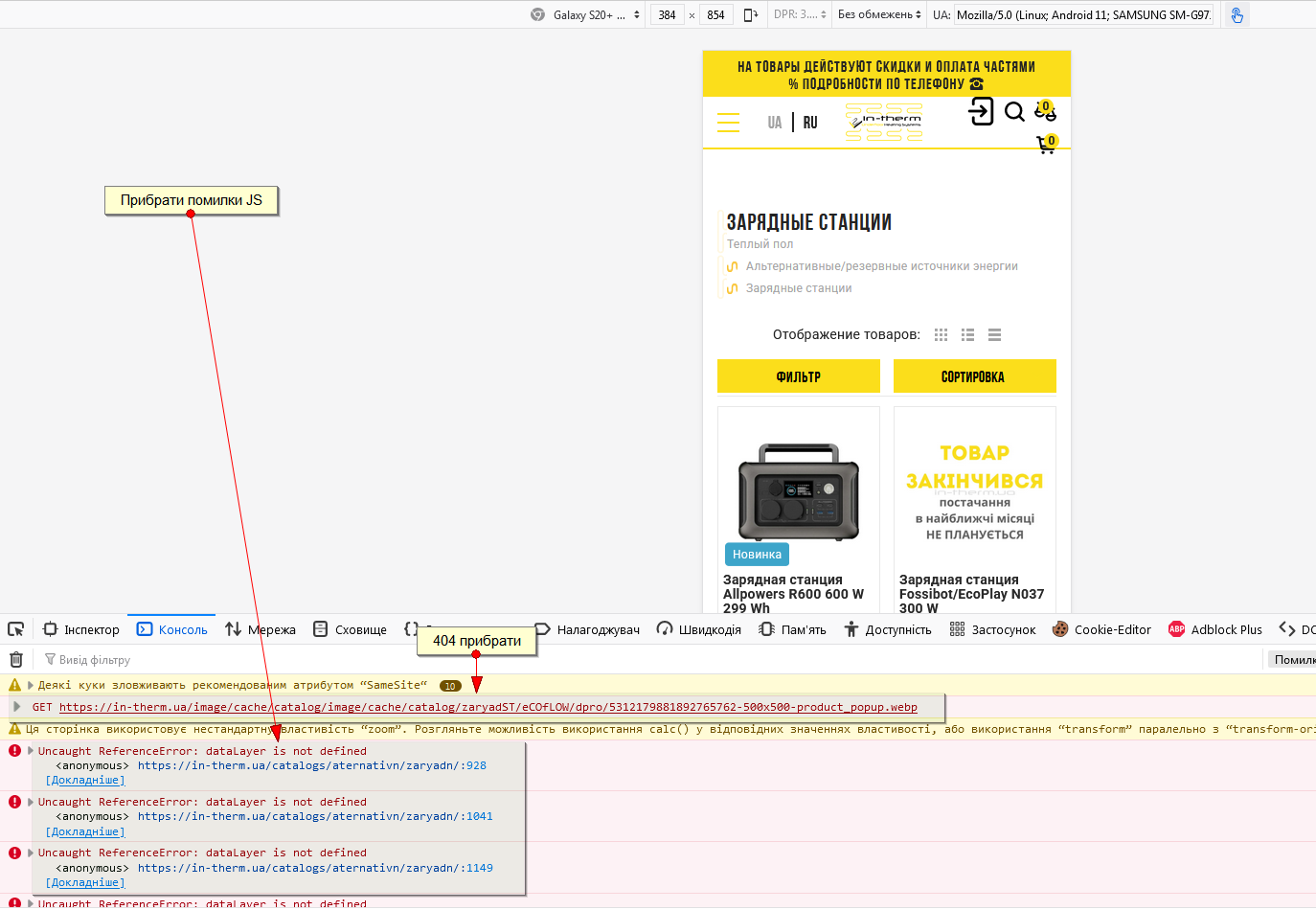Open the shopping cart icon
Viewport: 1316px width, 910px height.
point(1046,145)
